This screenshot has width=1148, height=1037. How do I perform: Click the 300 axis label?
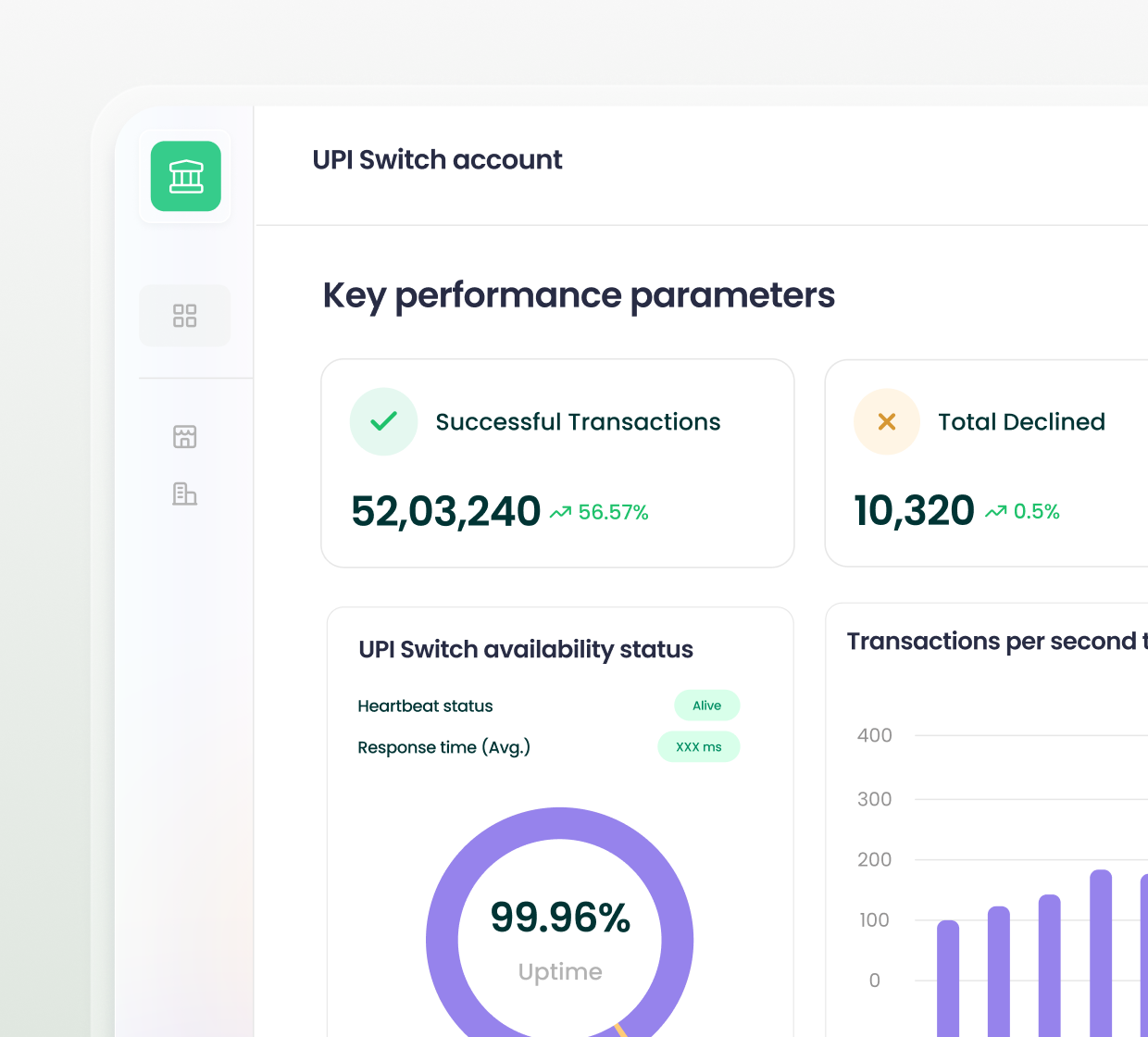(875, 799)
